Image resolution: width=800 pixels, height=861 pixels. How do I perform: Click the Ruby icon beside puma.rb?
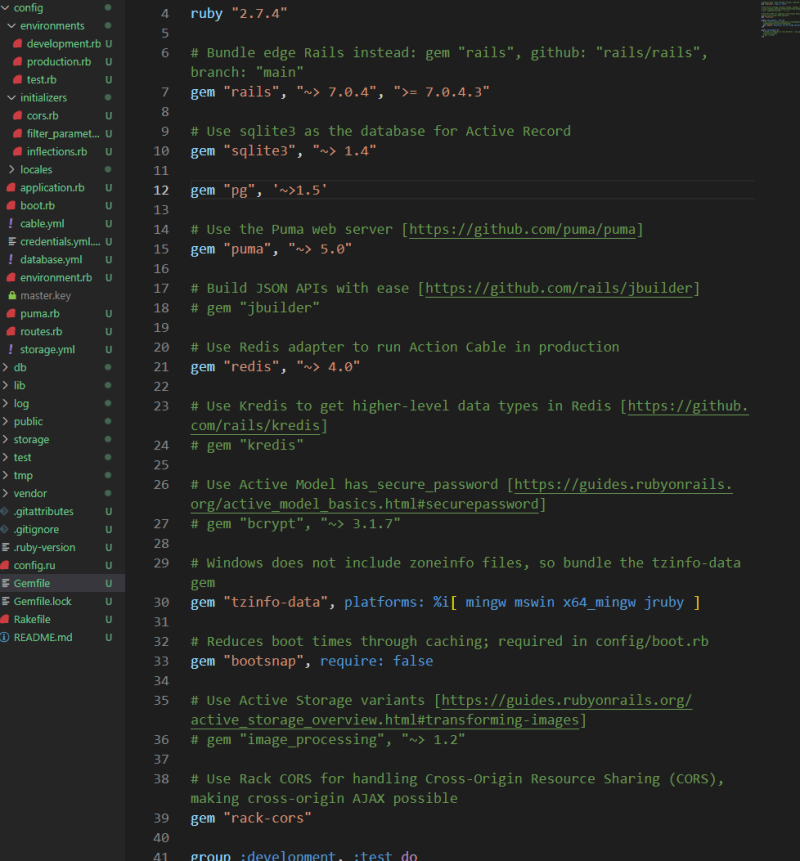coord(11,314)
